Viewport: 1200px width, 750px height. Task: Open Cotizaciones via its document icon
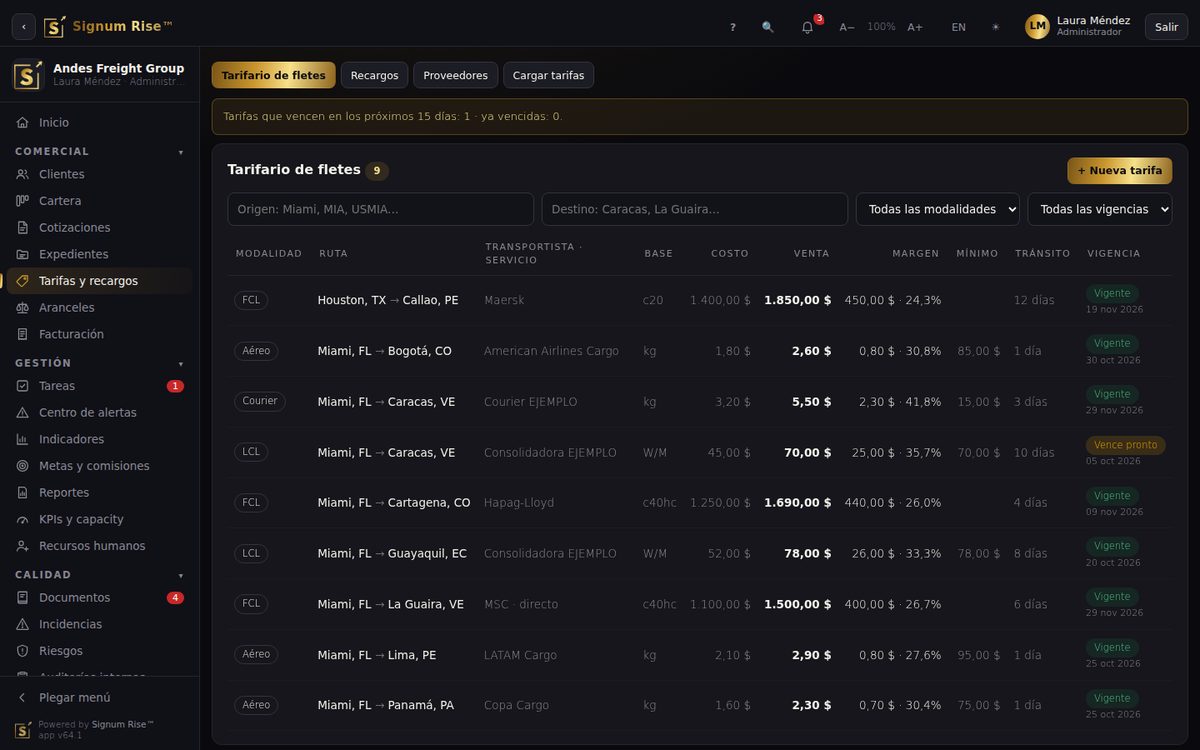(x=22, y=228)
